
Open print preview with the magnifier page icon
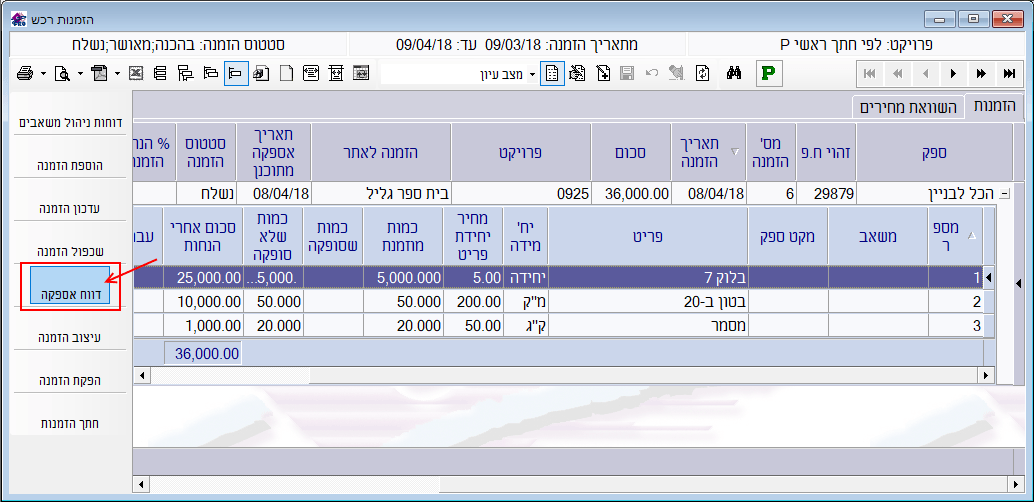62,73
